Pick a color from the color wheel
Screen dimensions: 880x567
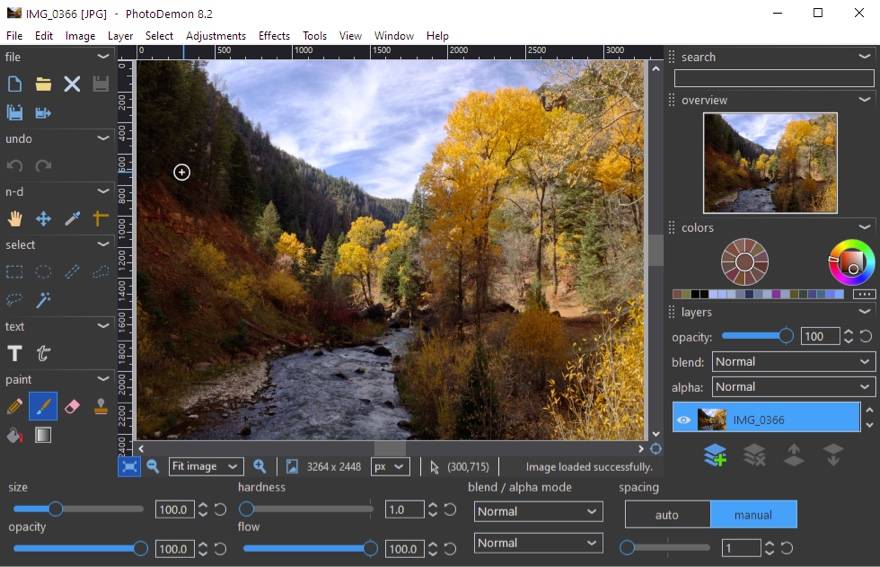pyautogui.click(x=851, y=262)
